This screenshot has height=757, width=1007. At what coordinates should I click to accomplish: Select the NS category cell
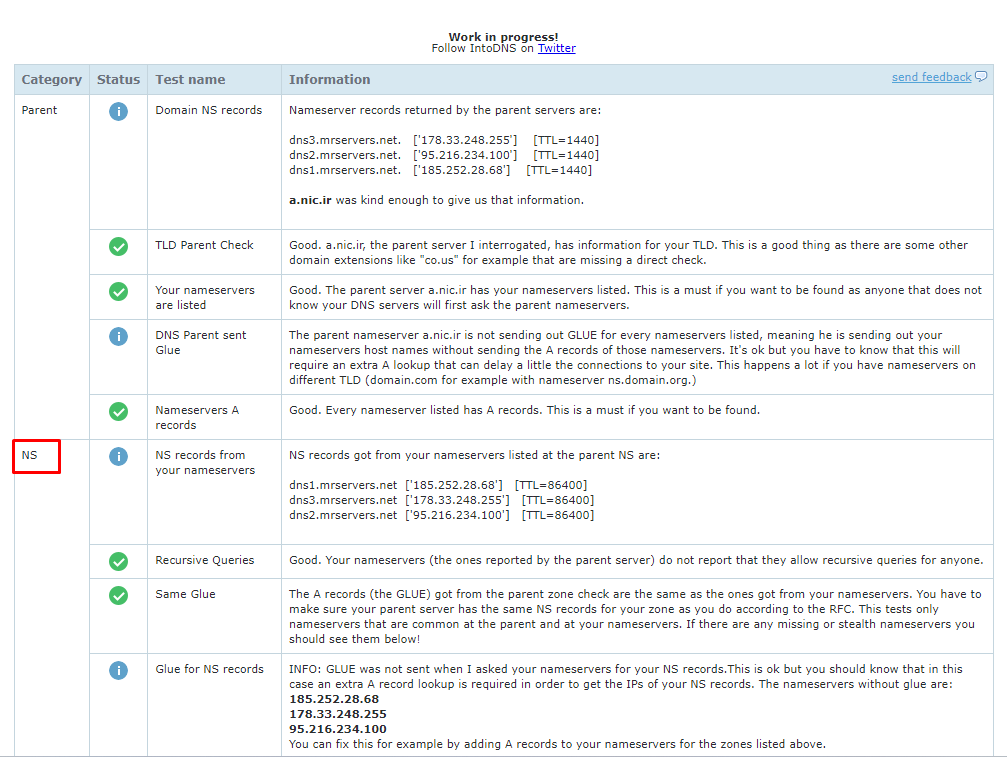tap(30, 456)
